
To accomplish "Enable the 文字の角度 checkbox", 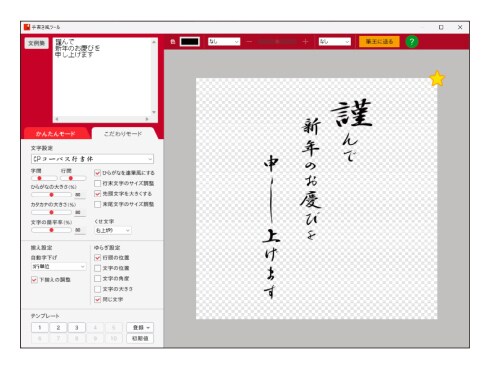I will pos(97,278).
